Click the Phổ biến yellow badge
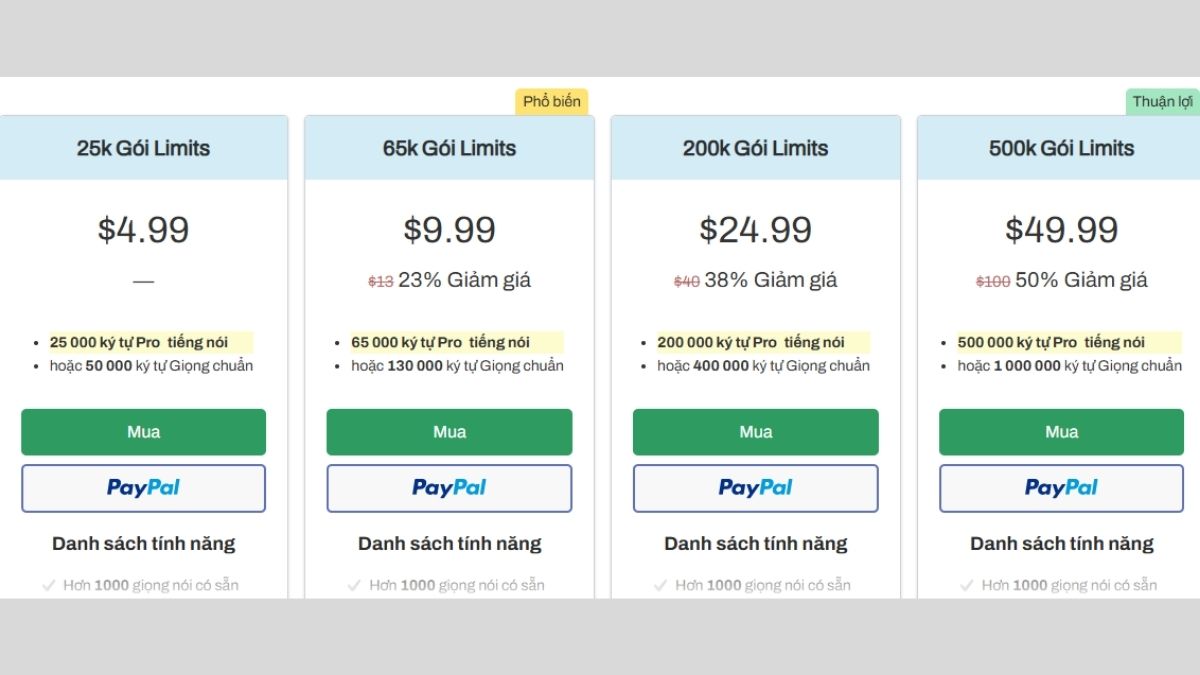The width and height of the screenshot is (1200, 675). (x=552, y=101)
